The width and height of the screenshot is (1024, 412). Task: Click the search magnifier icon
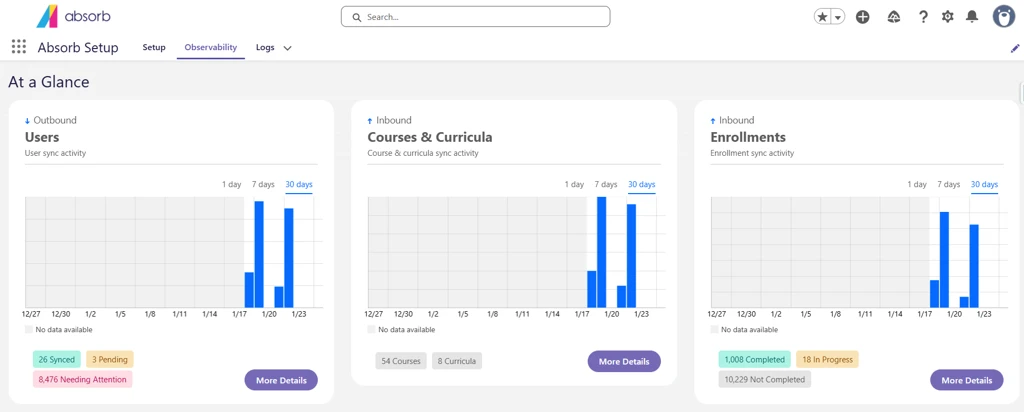pos(357,18)
